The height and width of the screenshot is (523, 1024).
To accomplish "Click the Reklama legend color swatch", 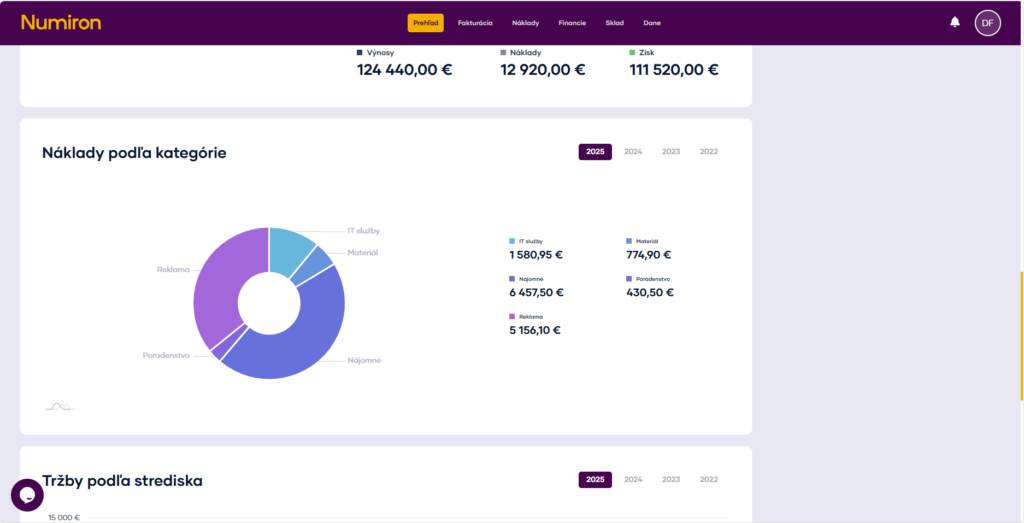I will point(511,316).
